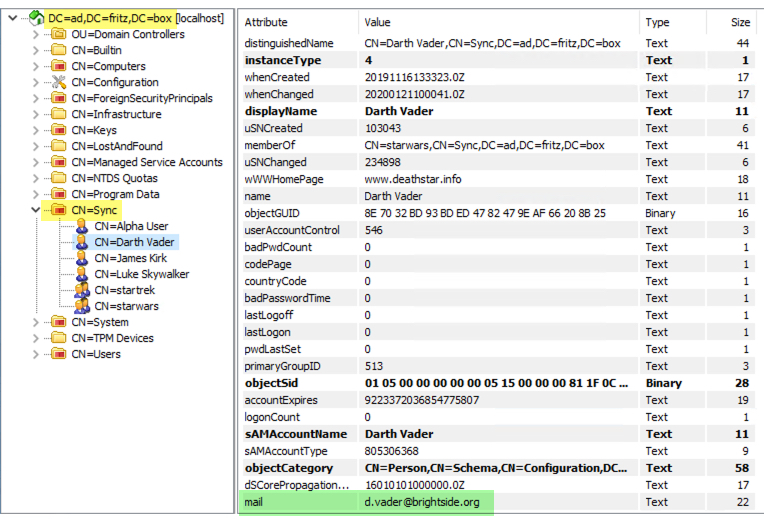
Task: Select the displayName attribute
Action: click(x=281, y=111)
